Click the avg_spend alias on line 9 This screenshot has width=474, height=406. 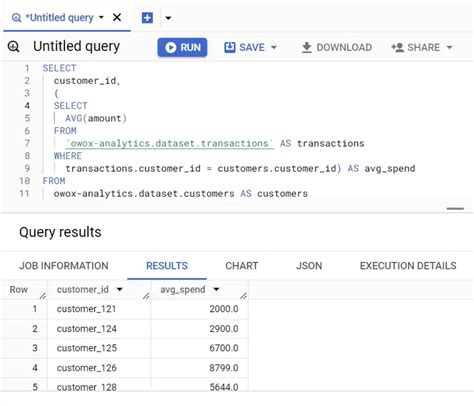point(390,168)
